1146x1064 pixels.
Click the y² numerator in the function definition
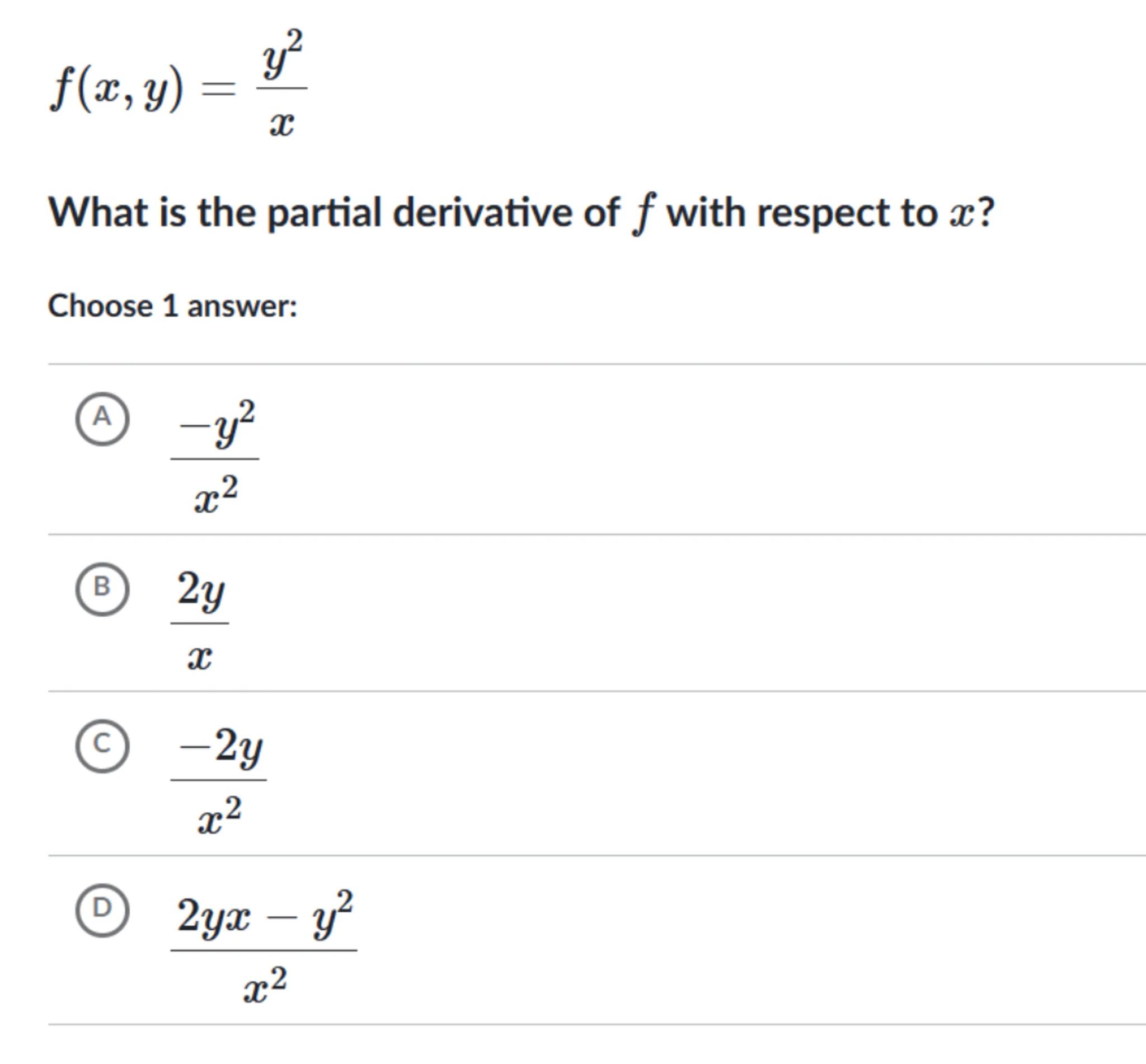pos(282,55)
